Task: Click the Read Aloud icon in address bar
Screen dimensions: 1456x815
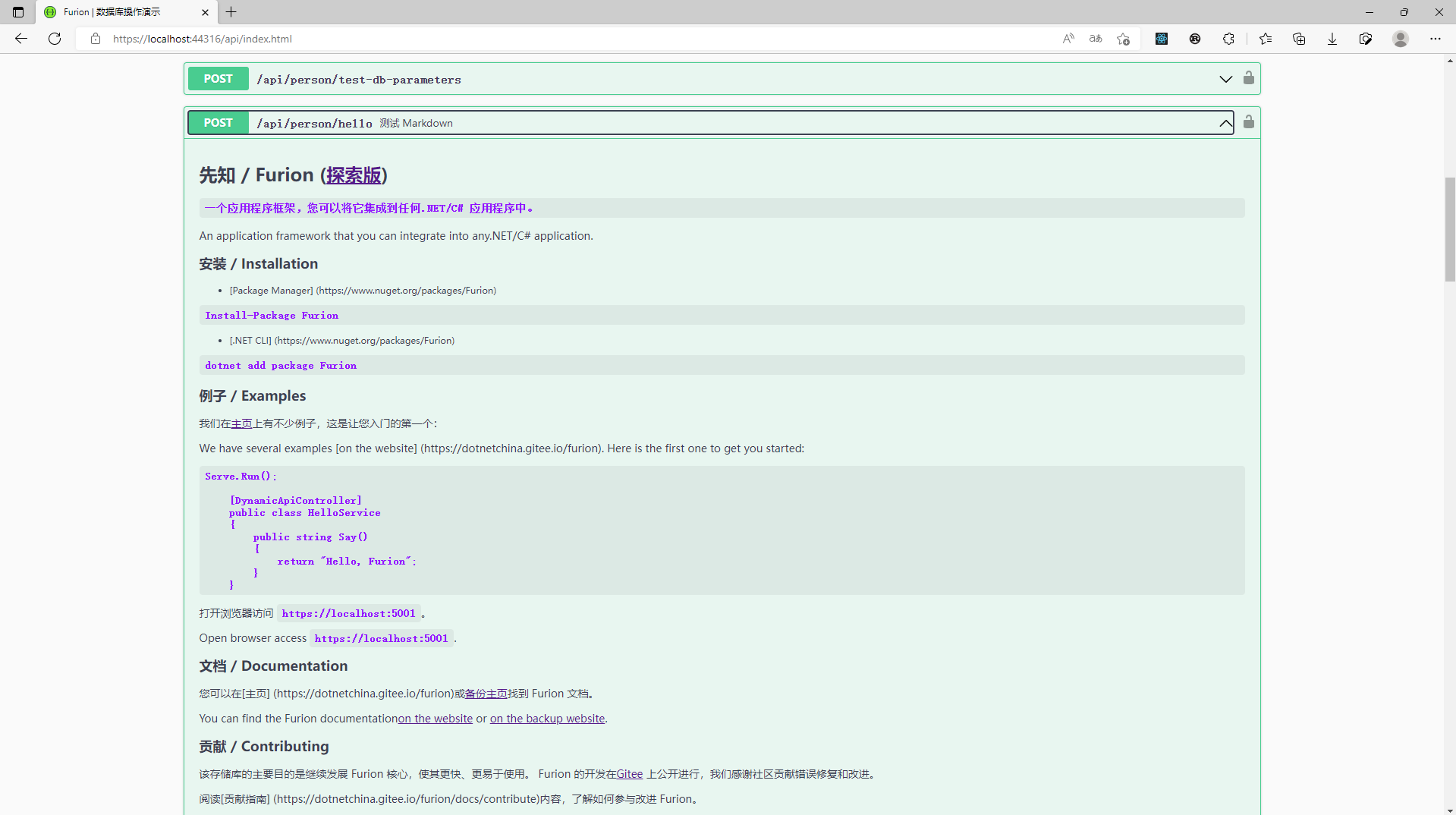Action: click(x=1068, y=39)
